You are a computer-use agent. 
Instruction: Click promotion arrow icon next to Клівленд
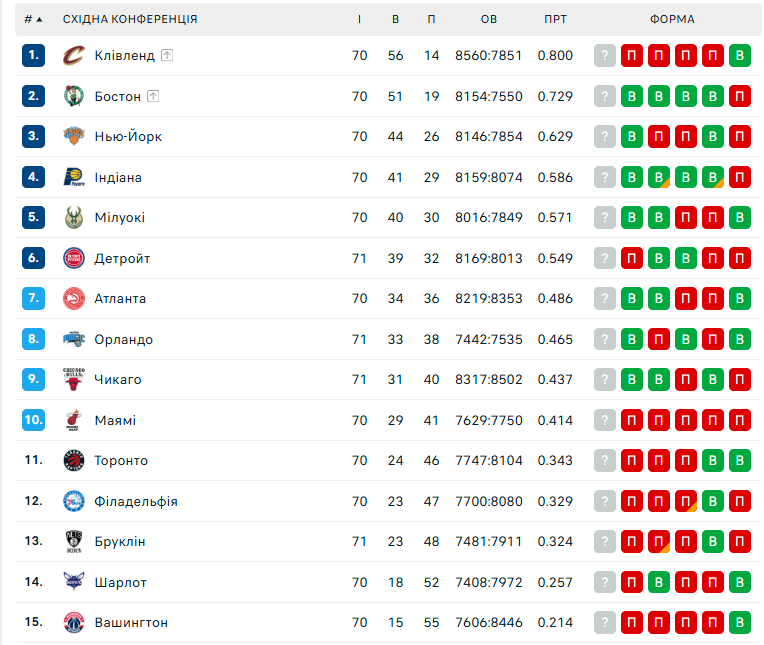click(x=167, y=56)
